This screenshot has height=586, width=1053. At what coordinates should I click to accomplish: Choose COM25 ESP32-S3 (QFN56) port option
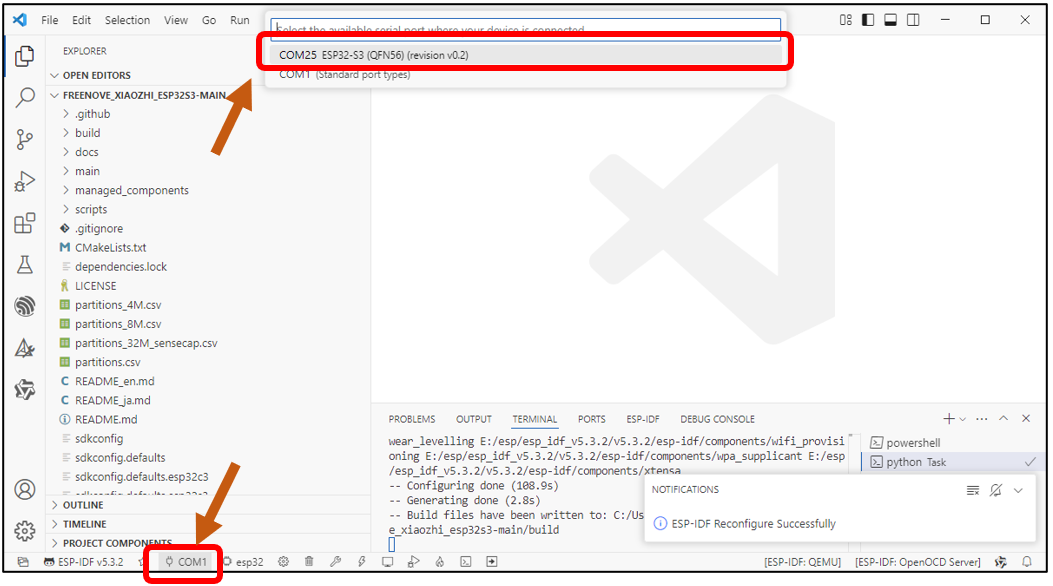coord(526,55)
